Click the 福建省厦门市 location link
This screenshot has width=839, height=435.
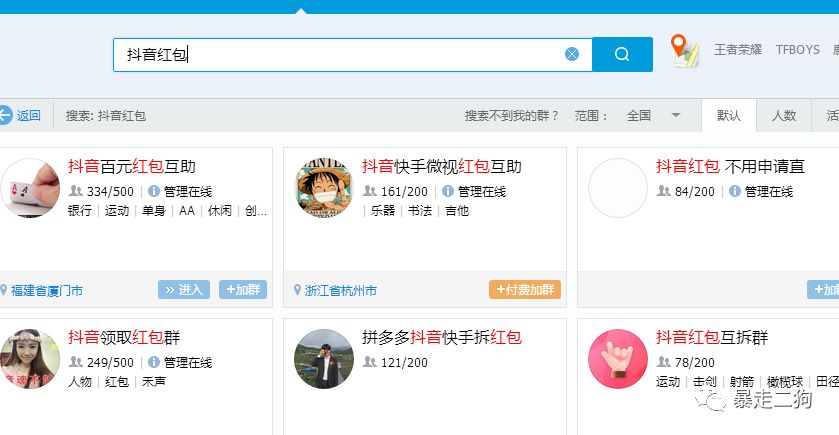pyautogui.click(x=47, y=291)
